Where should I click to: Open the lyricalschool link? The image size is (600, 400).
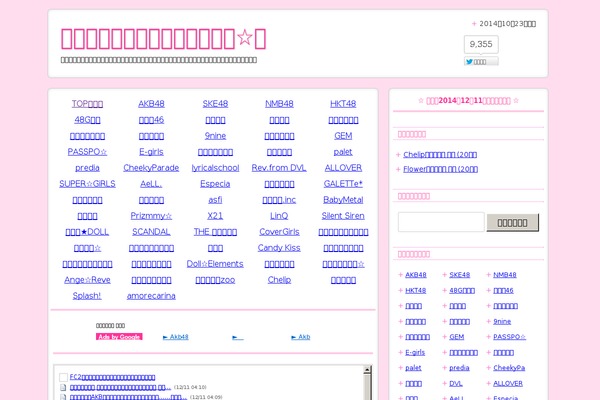tap(215, 168)
